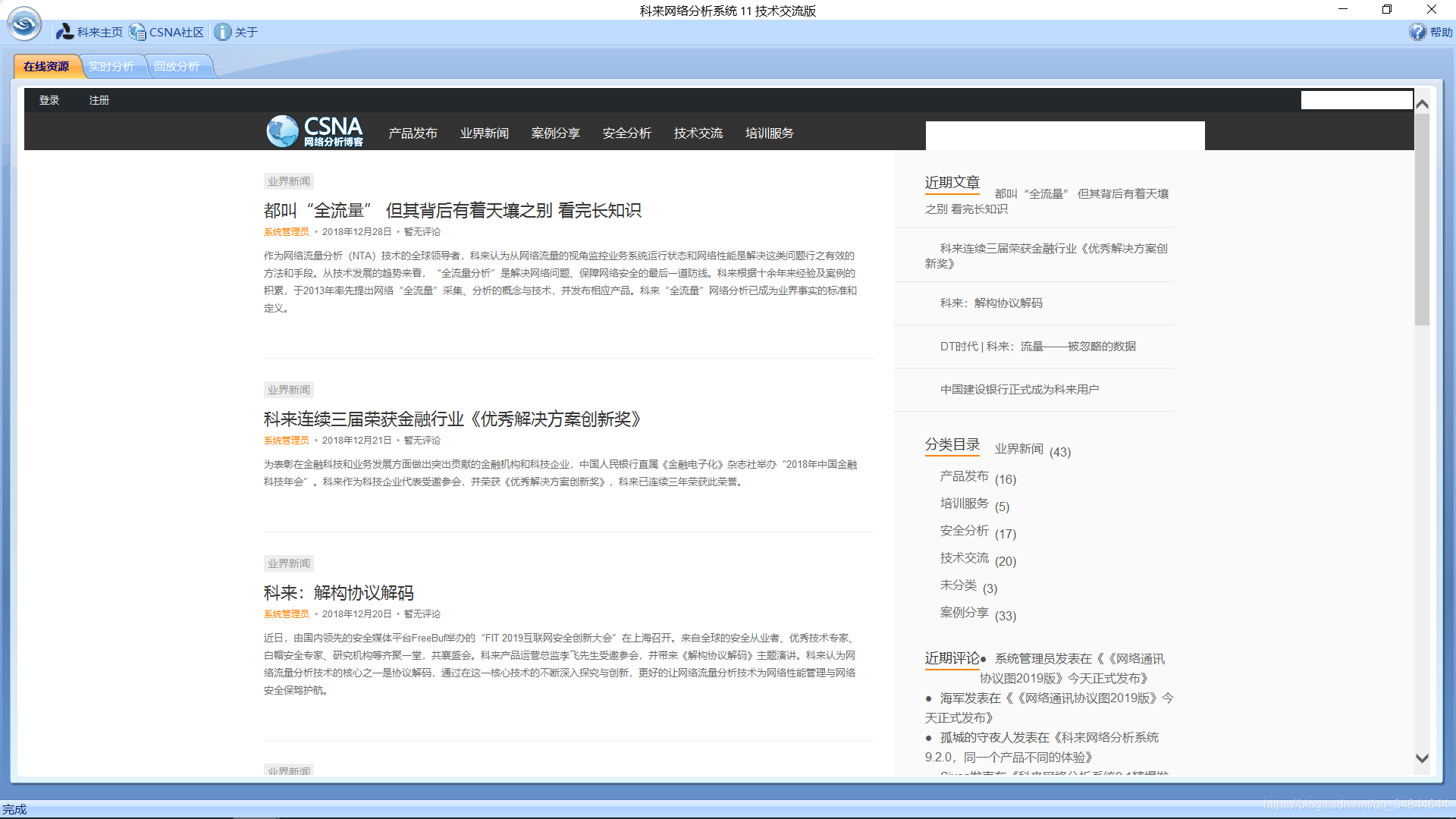Screen dimensions: 1456x819
Task: Open 系统管理员 comment on 网络通讯协议图2019版
Action: click(x=1072, y=669)
